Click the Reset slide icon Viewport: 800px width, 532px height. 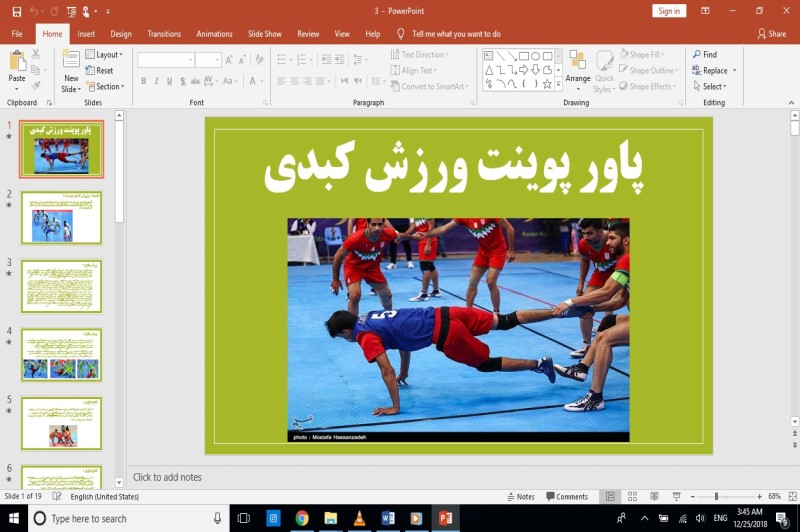[99, 71]
